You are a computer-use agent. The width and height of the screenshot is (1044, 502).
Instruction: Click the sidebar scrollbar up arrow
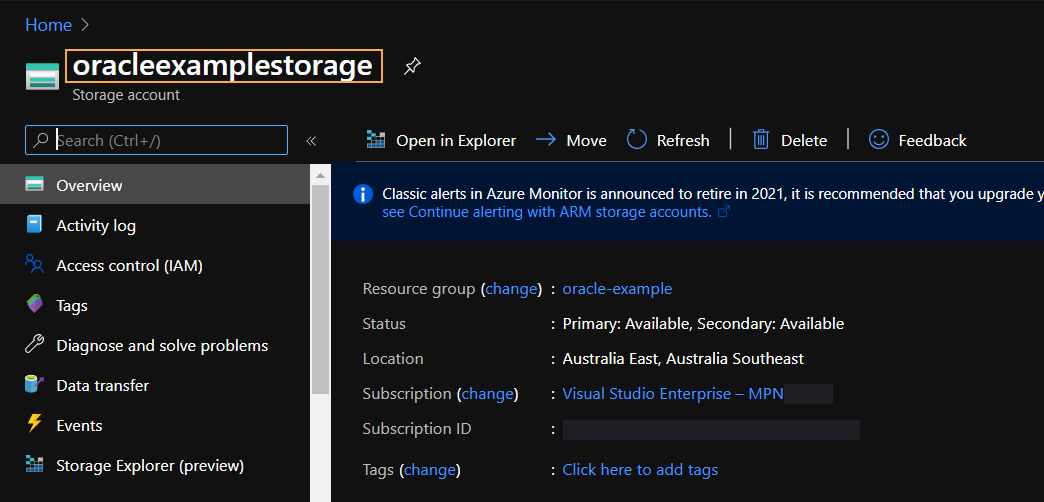tap(320, 176)
